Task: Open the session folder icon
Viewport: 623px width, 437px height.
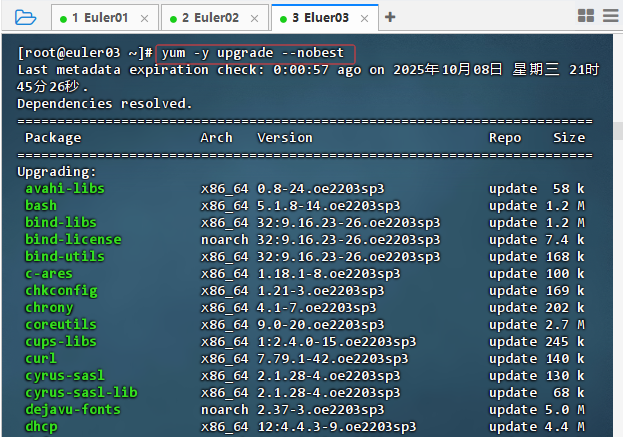Action: [25, 17]
